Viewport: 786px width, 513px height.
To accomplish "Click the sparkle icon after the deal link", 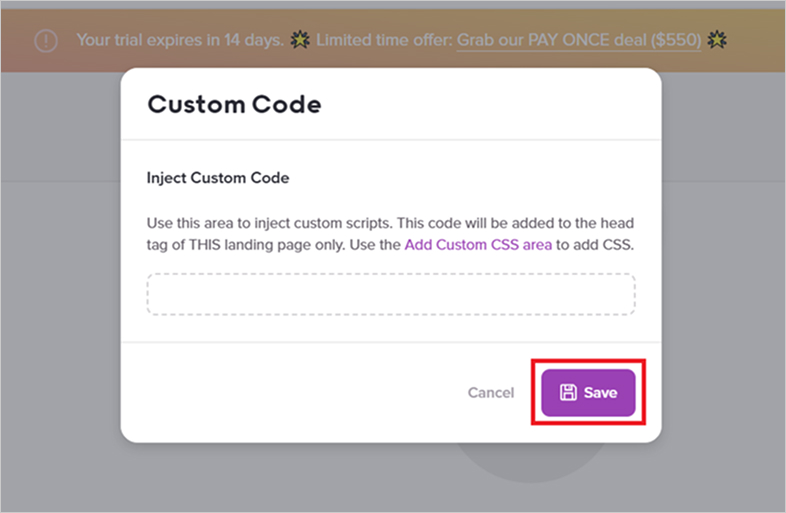I will click(x=715, y=41).
